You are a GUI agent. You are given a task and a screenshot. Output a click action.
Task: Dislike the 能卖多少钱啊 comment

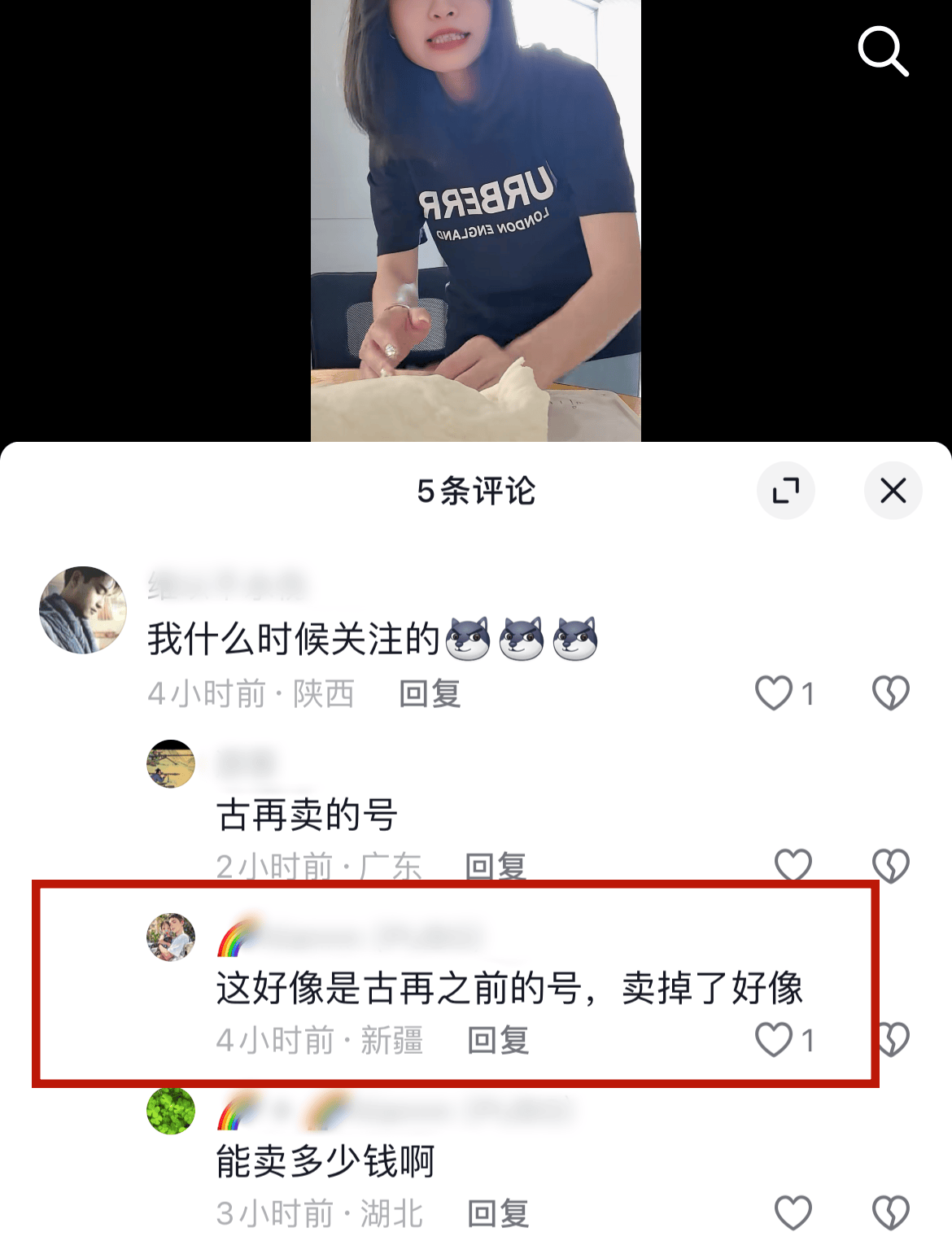(x=891, y=1212)
